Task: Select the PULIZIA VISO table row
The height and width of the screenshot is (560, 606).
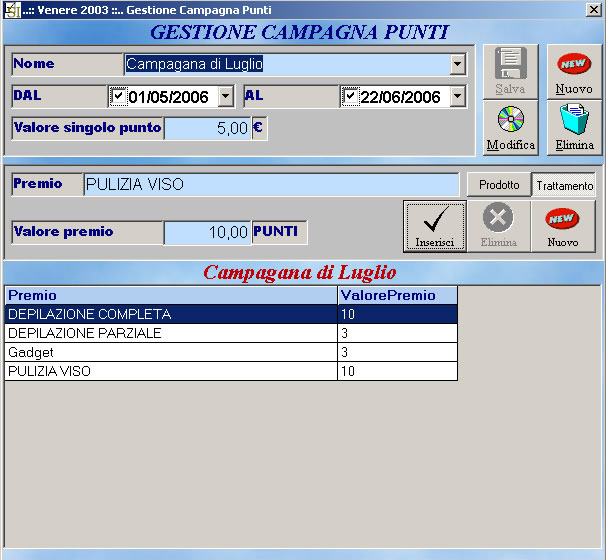Action: pos(231,371)
